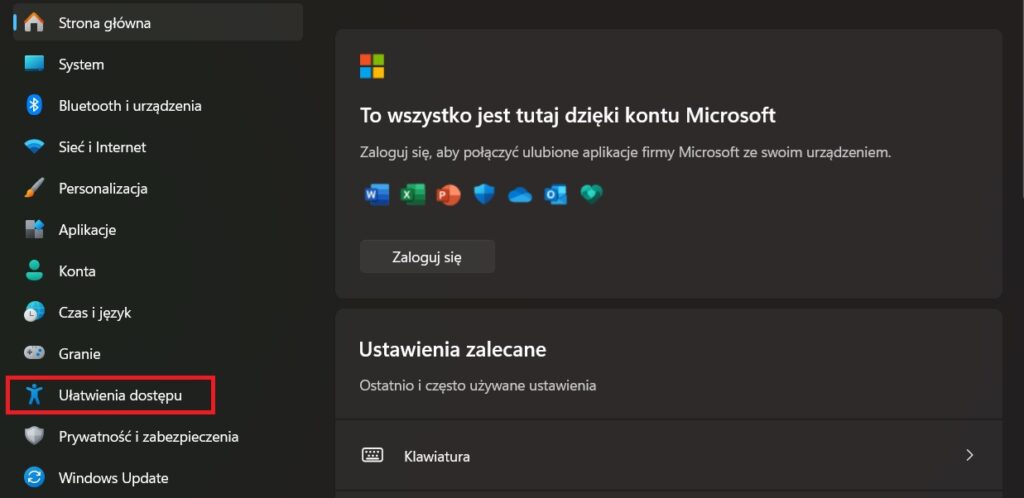This screenshot has width=1024, height=498.
Task: Go to Windows Update section
Action: 113,478
